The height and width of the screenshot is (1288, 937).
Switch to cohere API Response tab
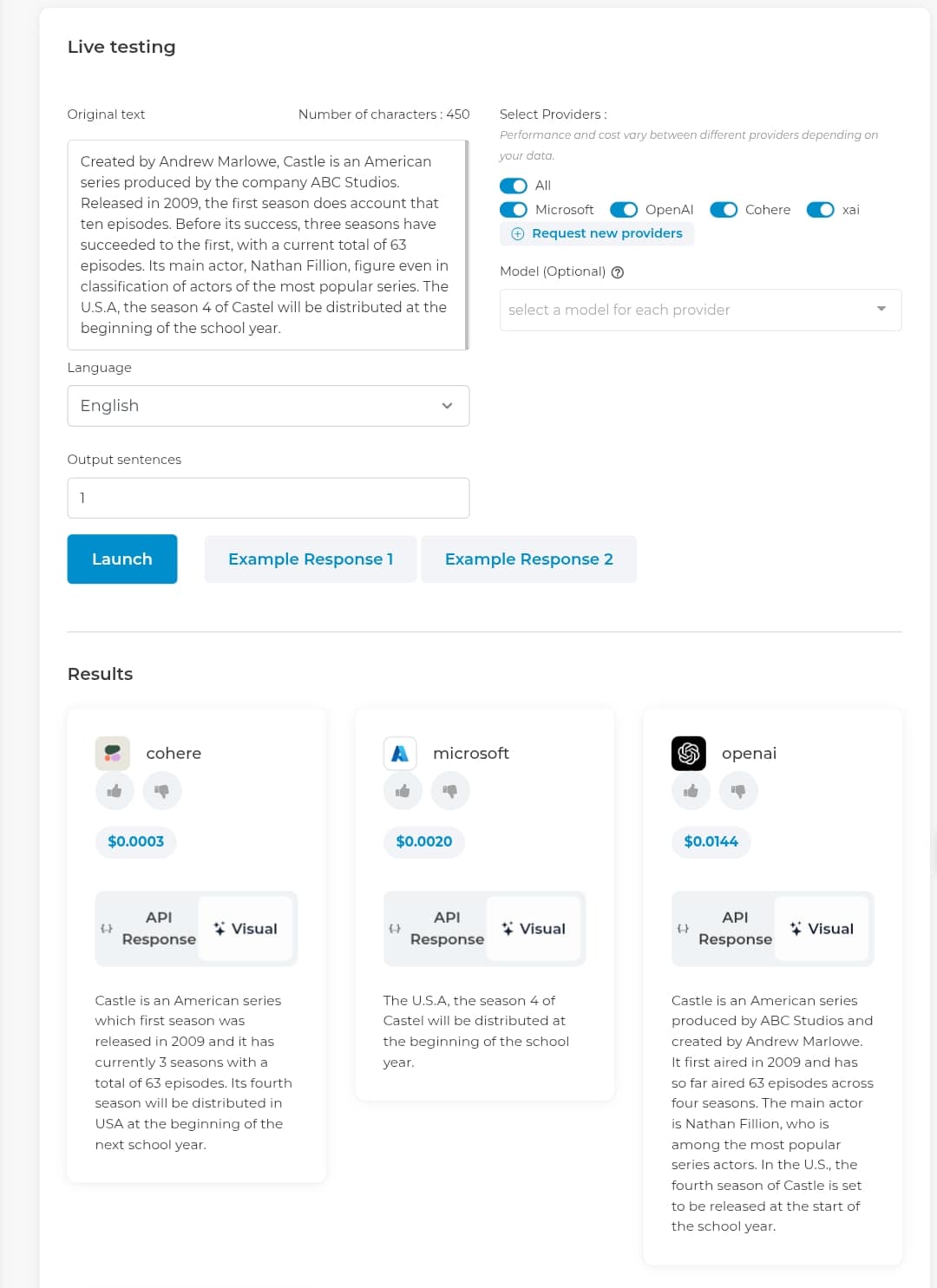point(148,928)
